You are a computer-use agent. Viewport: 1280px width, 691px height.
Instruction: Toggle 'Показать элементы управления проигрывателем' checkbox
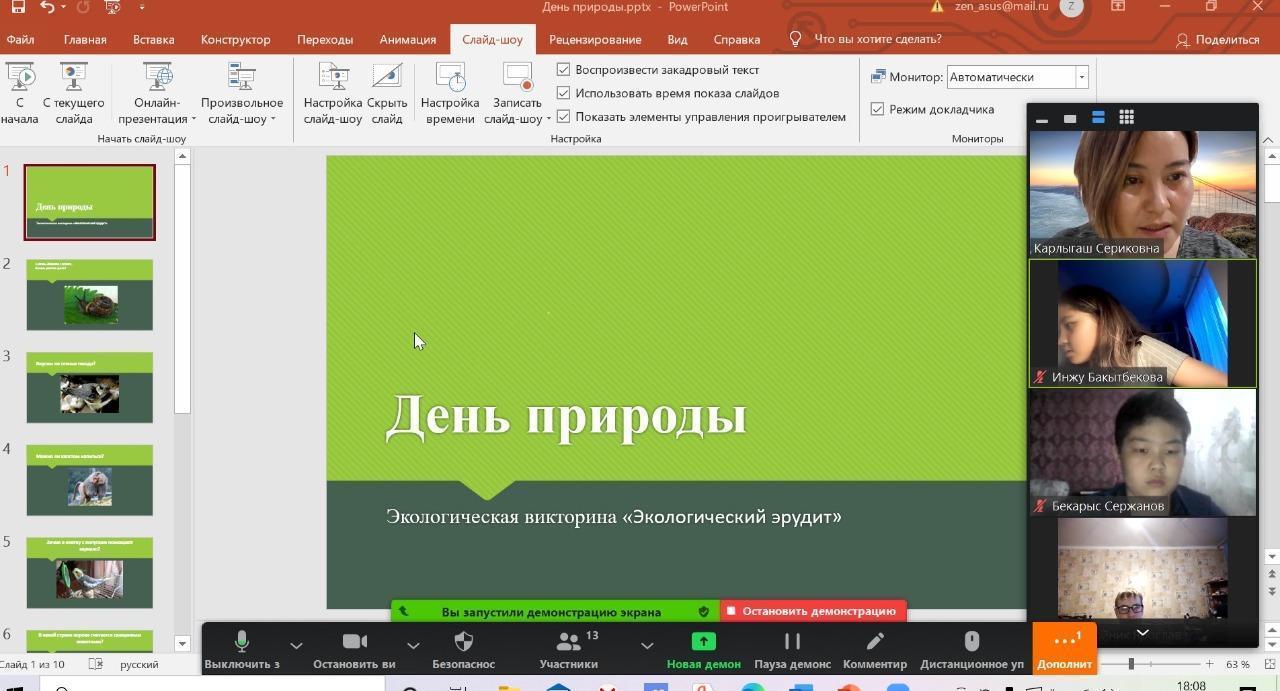pos(564,116)
